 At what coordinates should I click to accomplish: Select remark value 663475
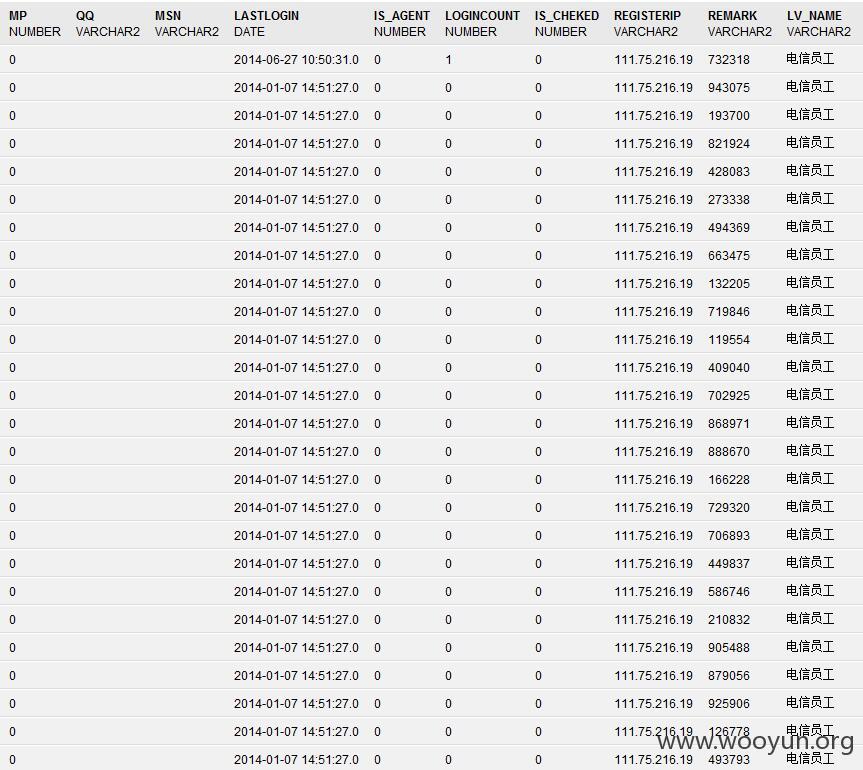(729, 256)
